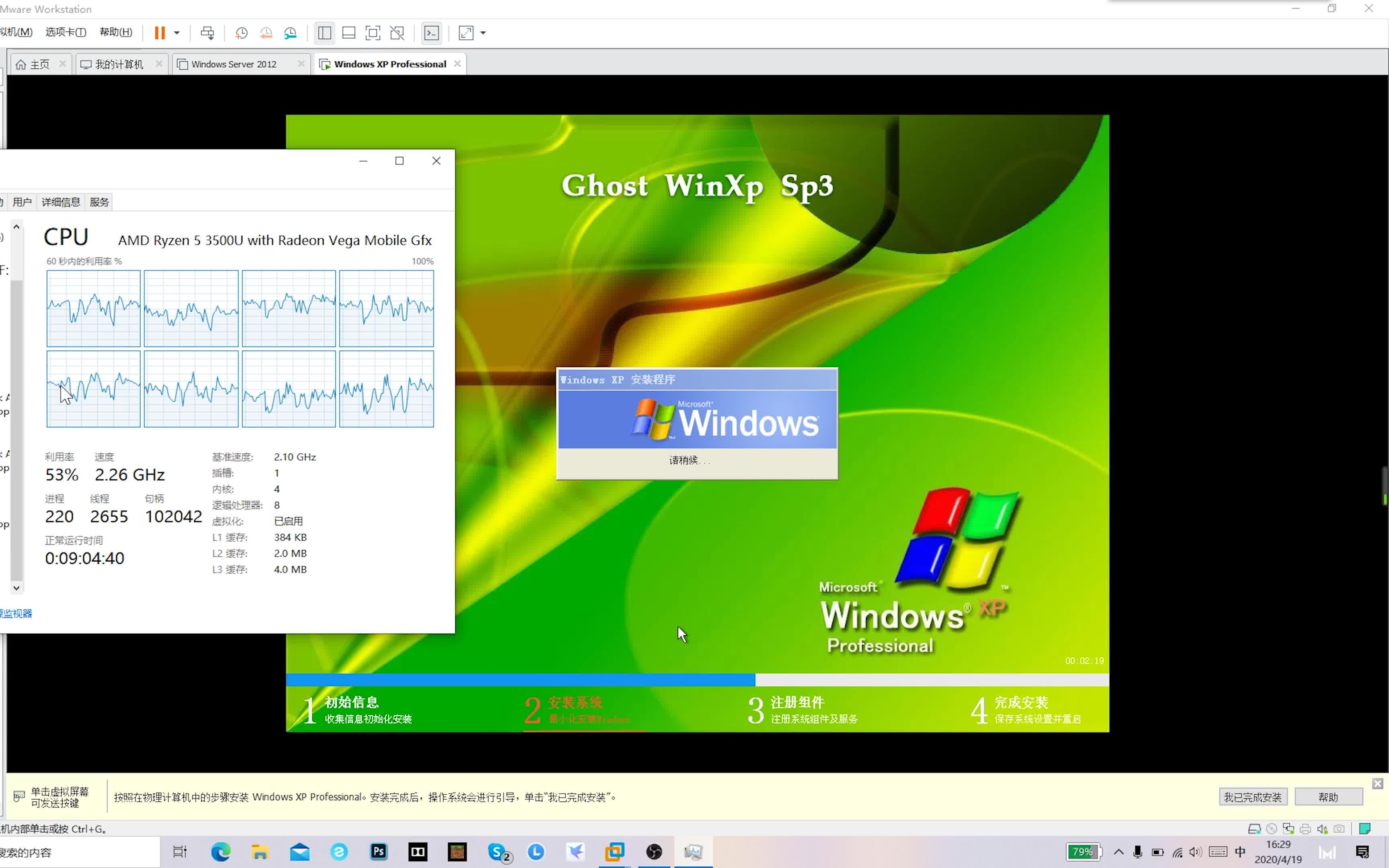Switch to Task Manager taskbar icon
Viewport: 1389px width, 868px height.
pyautogui.click(x=693, y=852)
